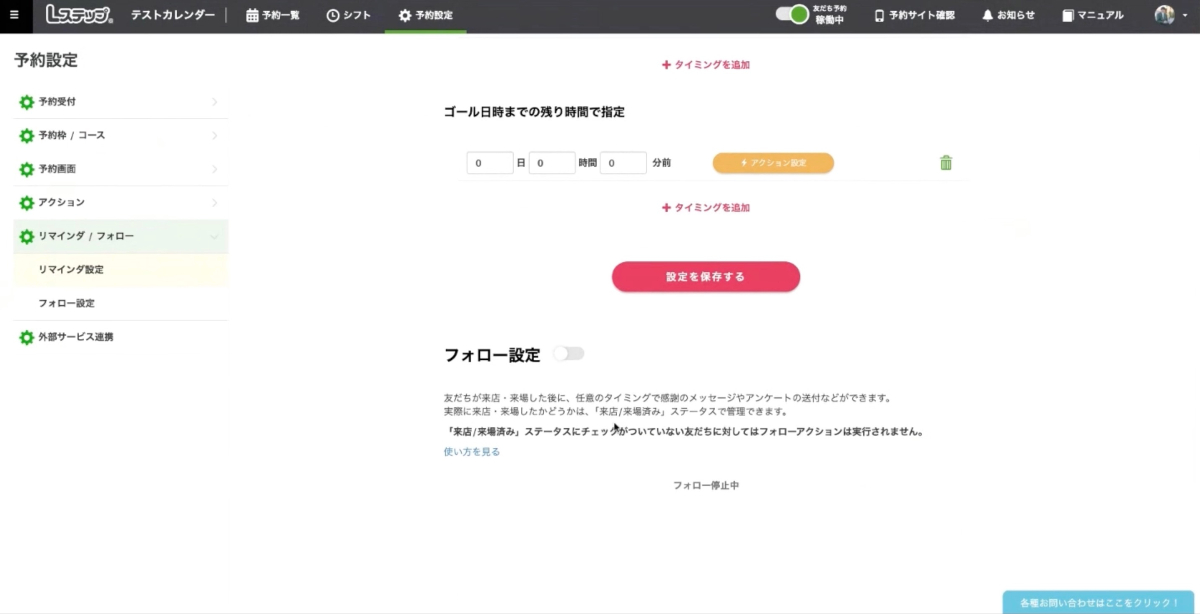
Task: Delete the timing row with trash icon
Action: [x=945, y=163]
